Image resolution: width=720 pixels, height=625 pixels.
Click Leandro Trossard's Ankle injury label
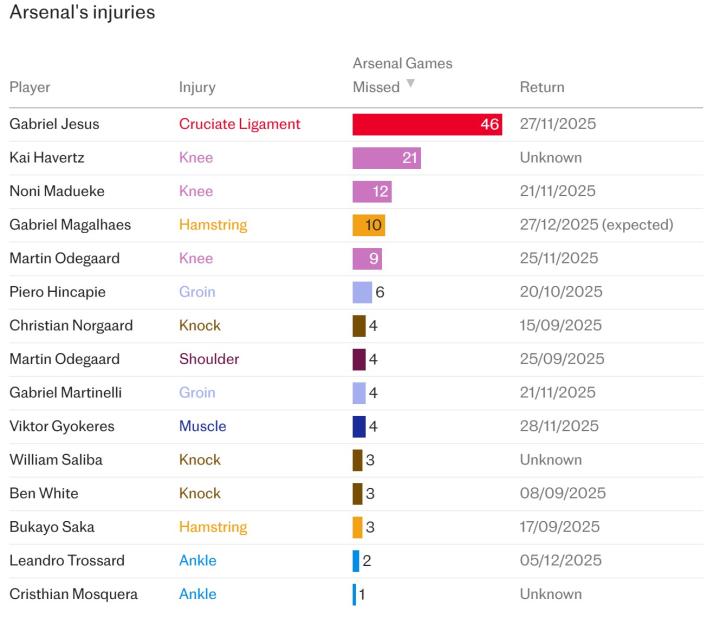(x=198, y=560)
